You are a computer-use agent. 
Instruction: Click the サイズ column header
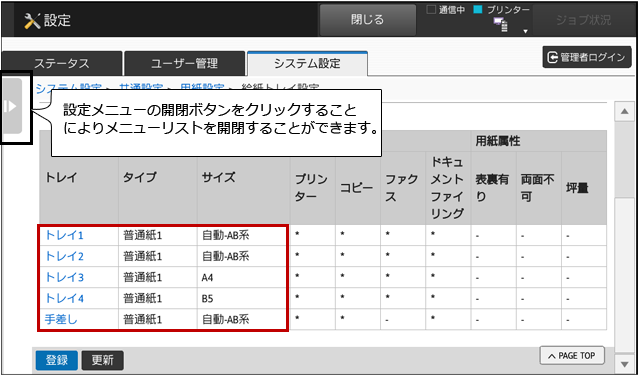(x=218, y=178)
